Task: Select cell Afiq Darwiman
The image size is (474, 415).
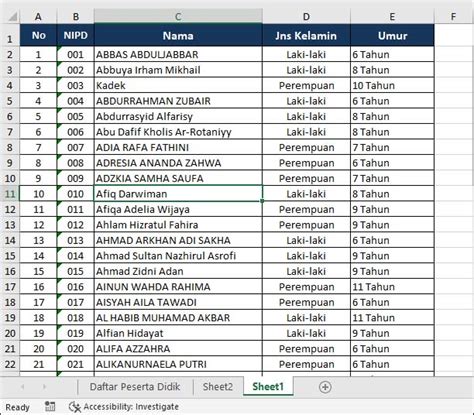Action: pos(178,194)
